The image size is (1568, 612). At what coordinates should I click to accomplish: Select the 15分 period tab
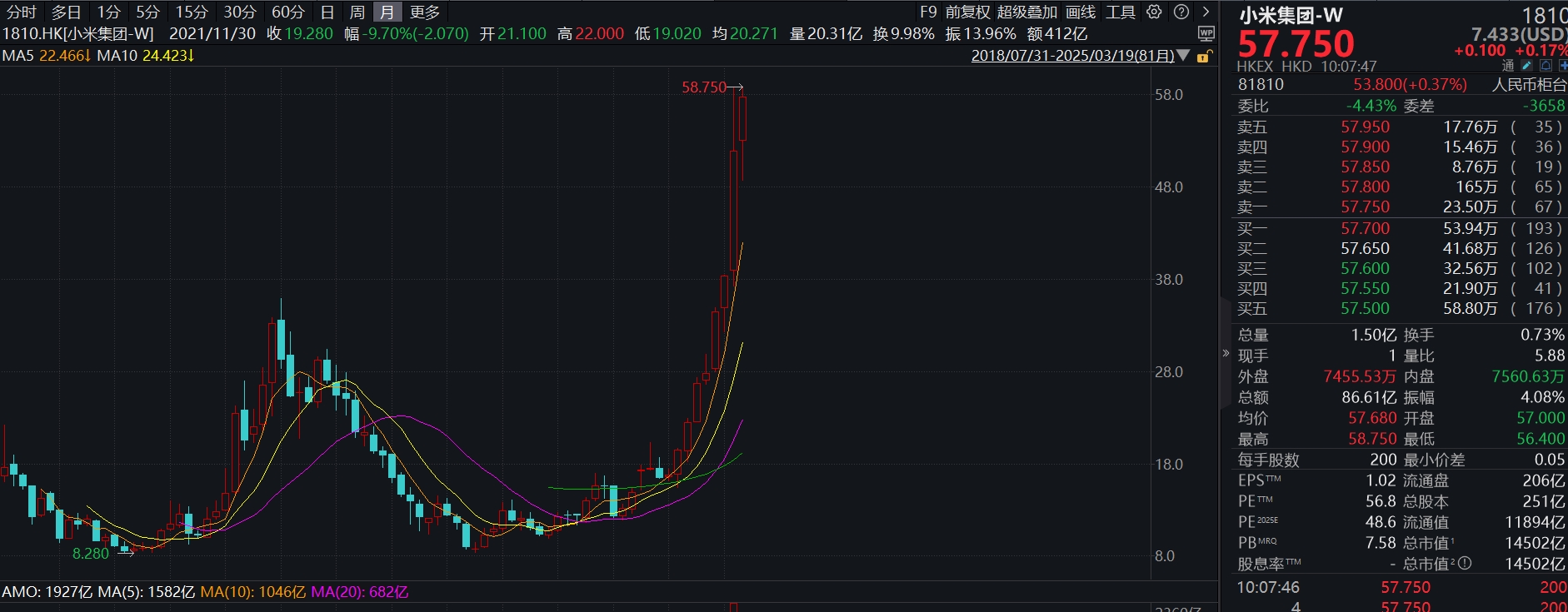pos(192,12)
